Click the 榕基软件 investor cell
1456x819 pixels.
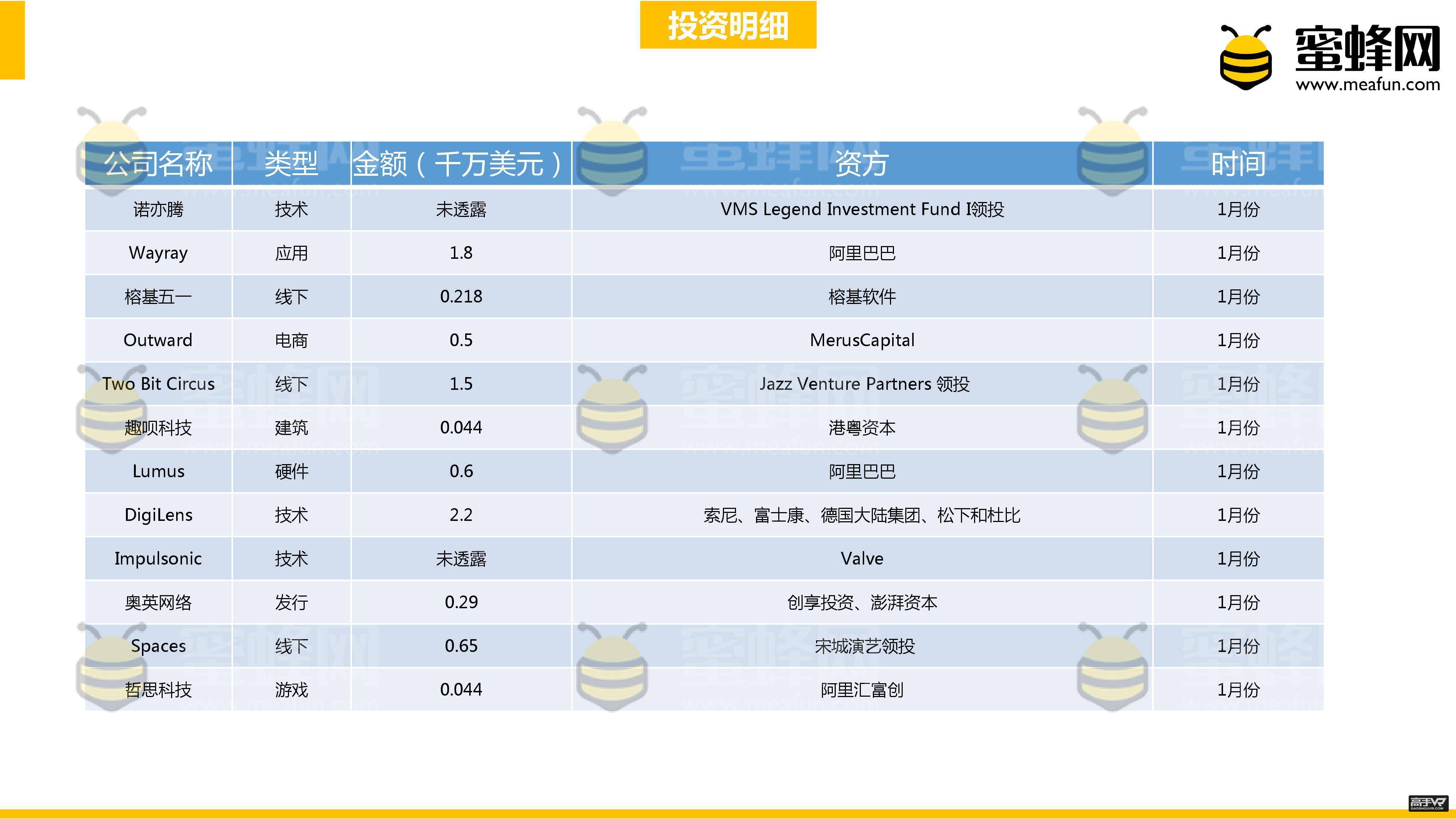coord(862,297)
